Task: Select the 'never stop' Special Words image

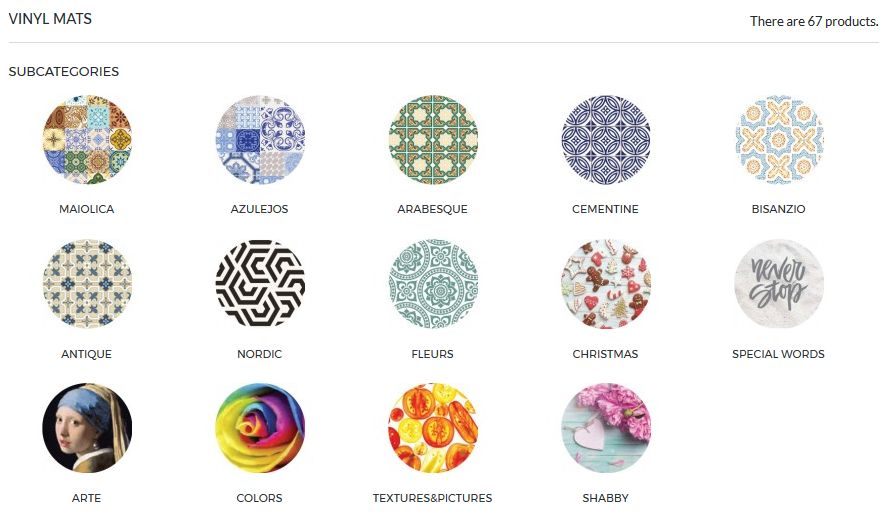Action: coord(779,284)
